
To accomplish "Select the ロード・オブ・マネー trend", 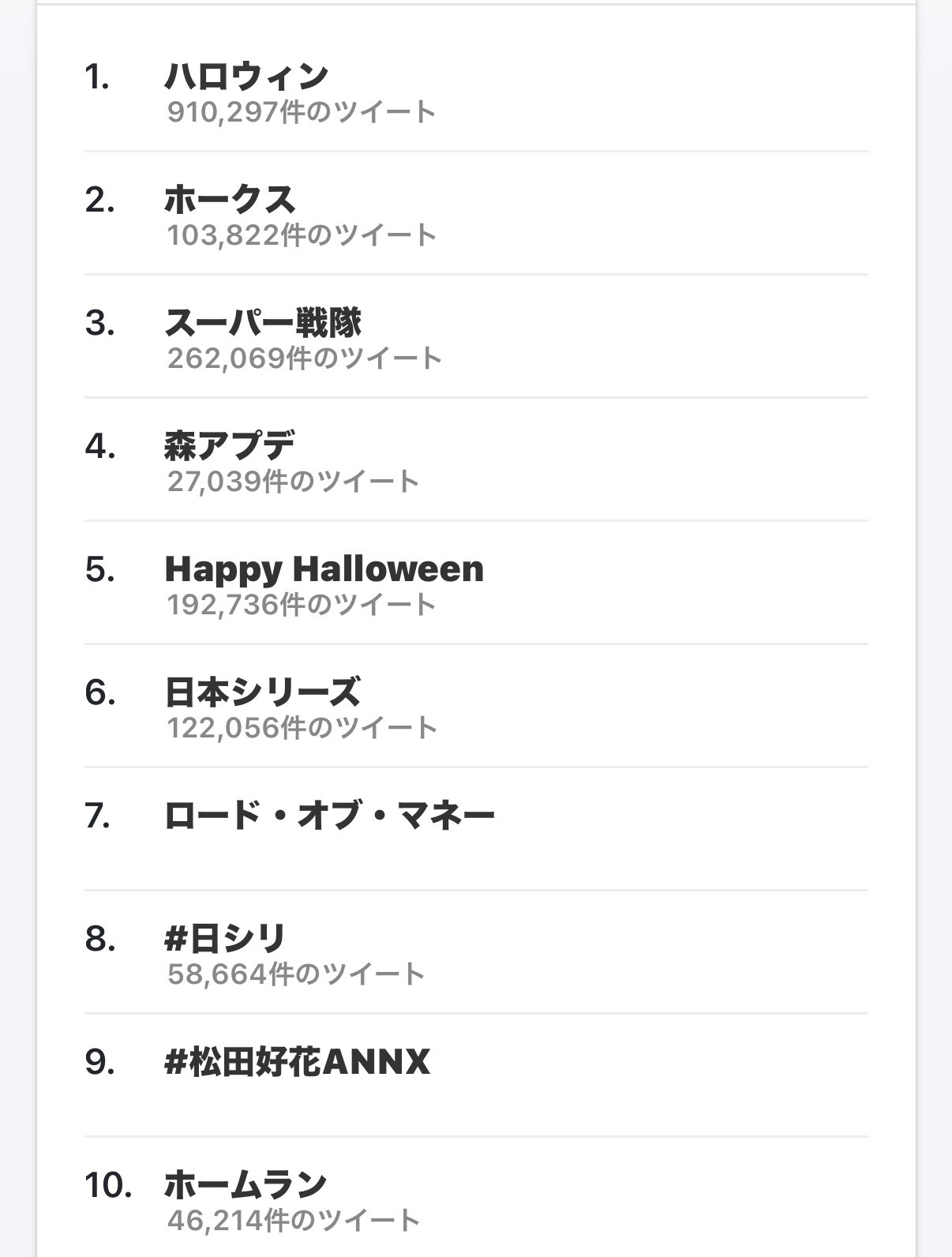I will (329, 816).
